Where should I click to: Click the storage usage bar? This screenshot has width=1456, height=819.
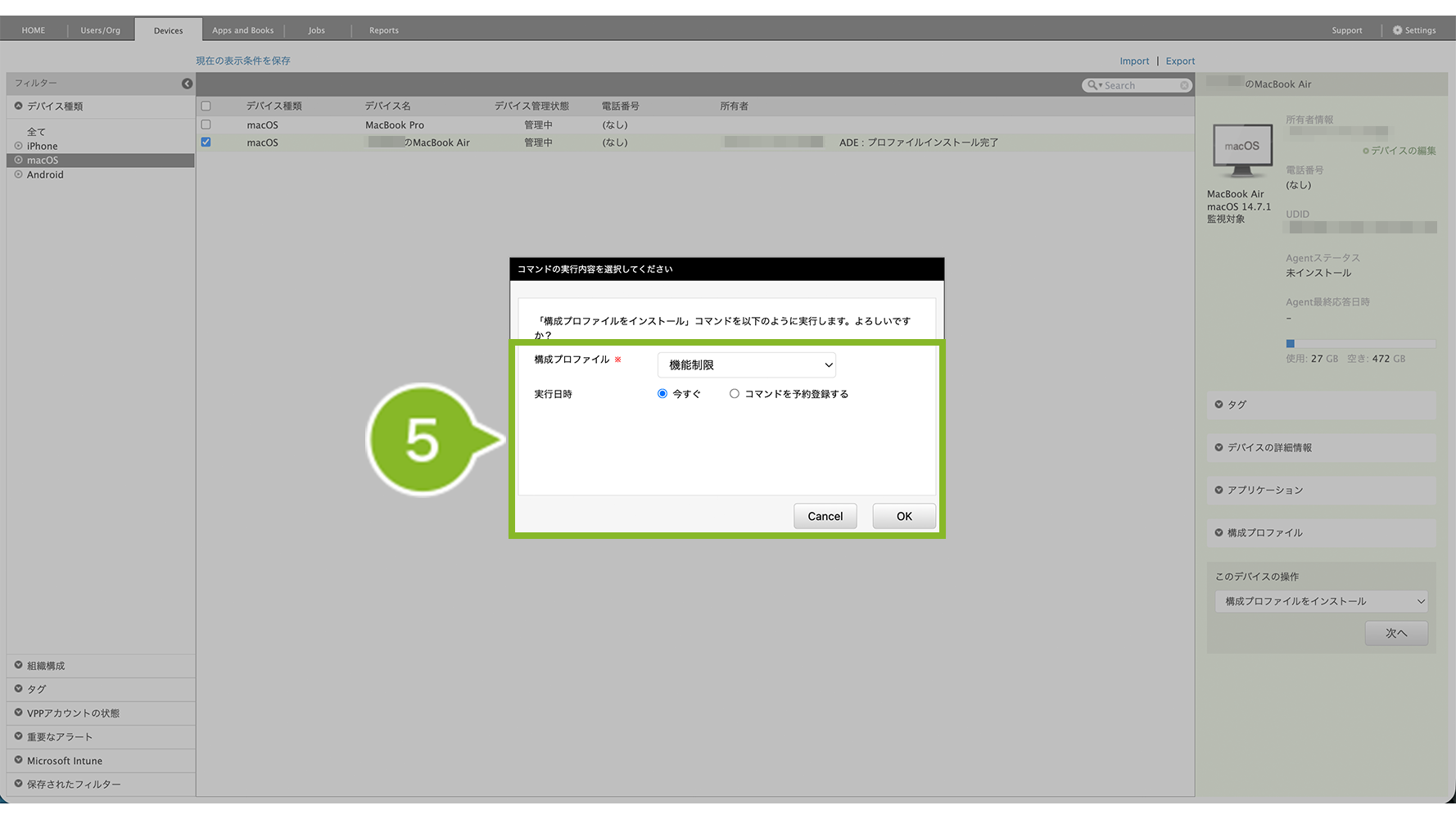tap(1360, 344)
